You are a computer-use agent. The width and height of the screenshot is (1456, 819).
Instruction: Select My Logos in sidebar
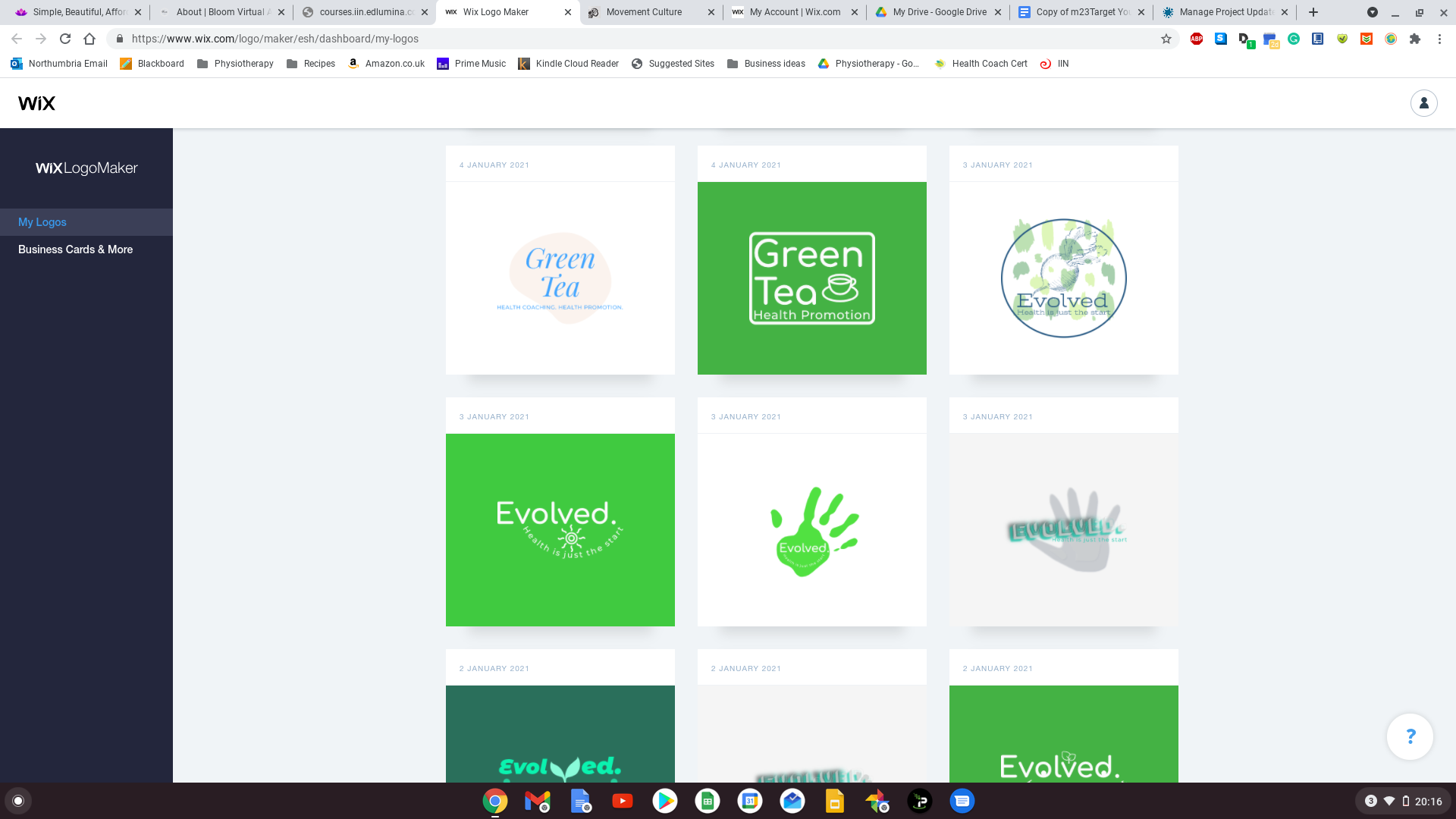42,222
